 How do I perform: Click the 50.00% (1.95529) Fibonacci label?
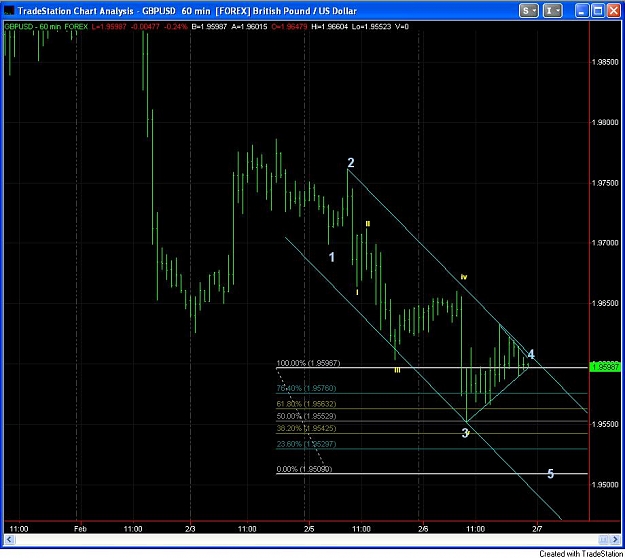(x=306, y=416)
